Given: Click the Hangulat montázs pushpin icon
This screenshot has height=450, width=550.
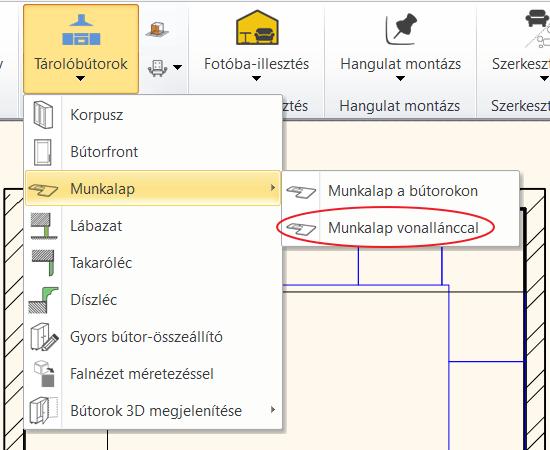Looking at the screenshot, I should pyautogui.click(x=401, y=29).
